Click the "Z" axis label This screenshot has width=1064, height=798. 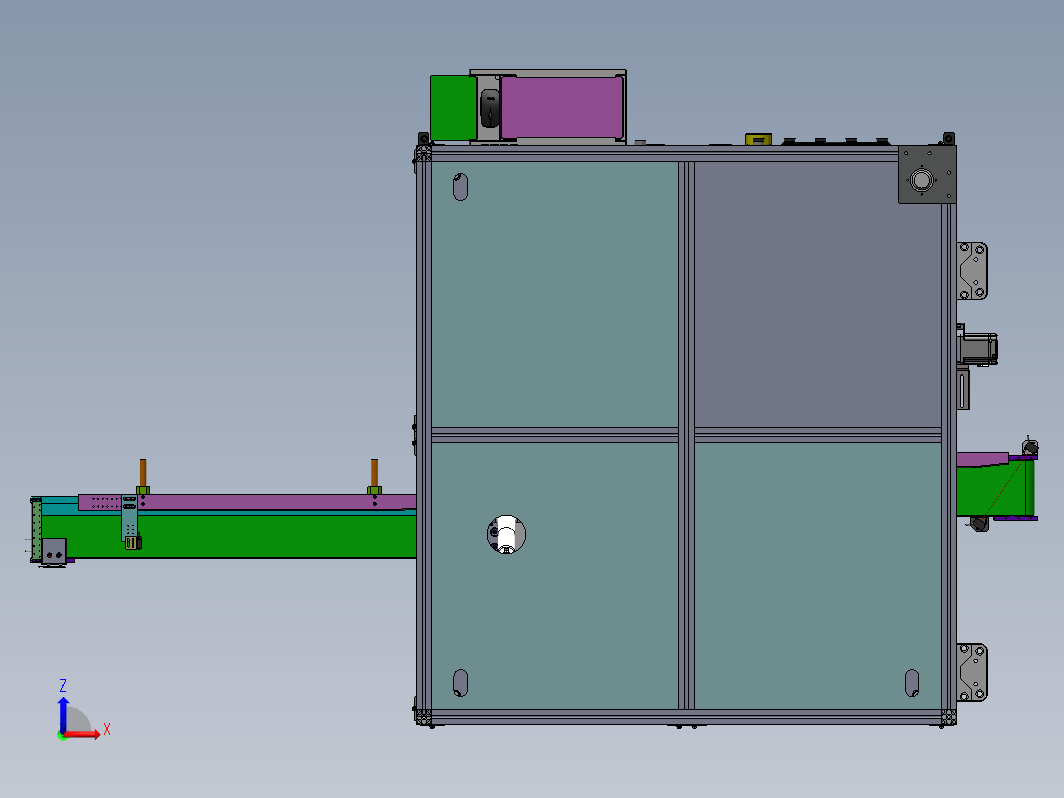(x=63, y=685)
